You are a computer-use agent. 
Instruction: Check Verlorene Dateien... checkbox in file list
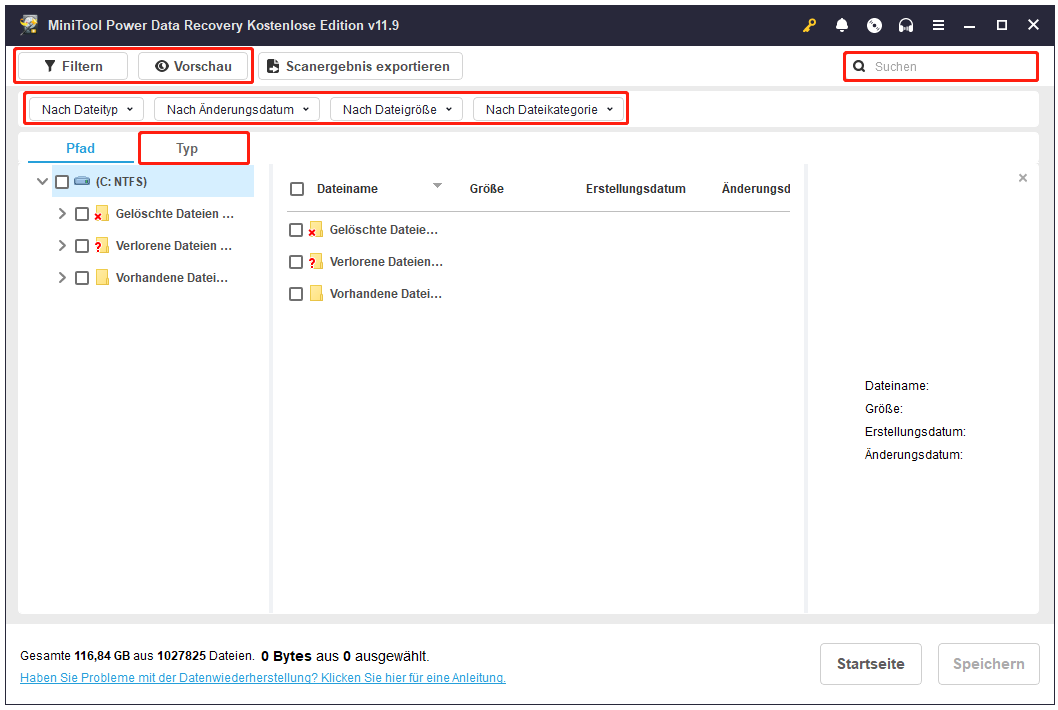296,262
